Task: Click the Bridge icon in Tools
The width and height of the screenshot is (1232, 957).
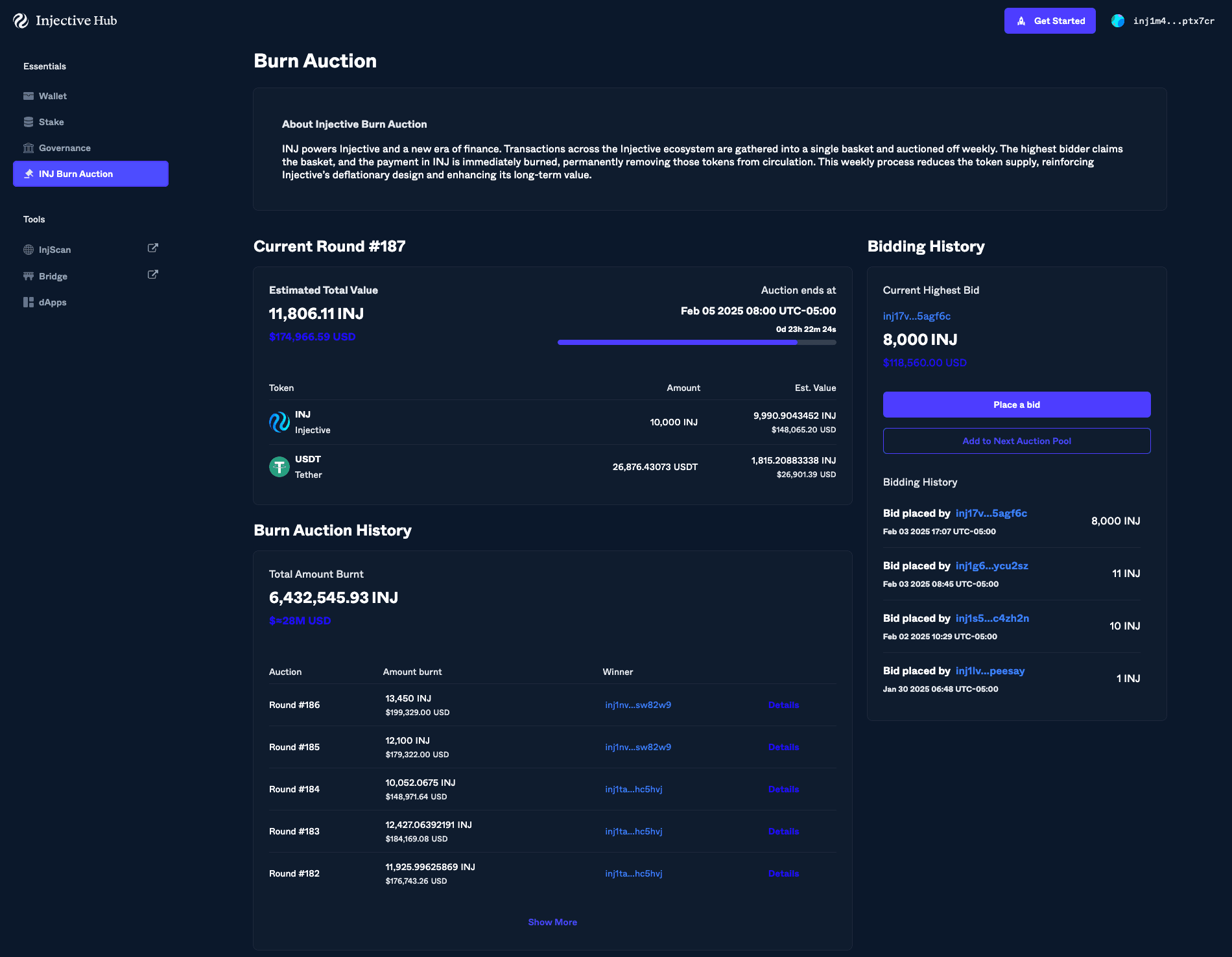Action: coord(29,276)
